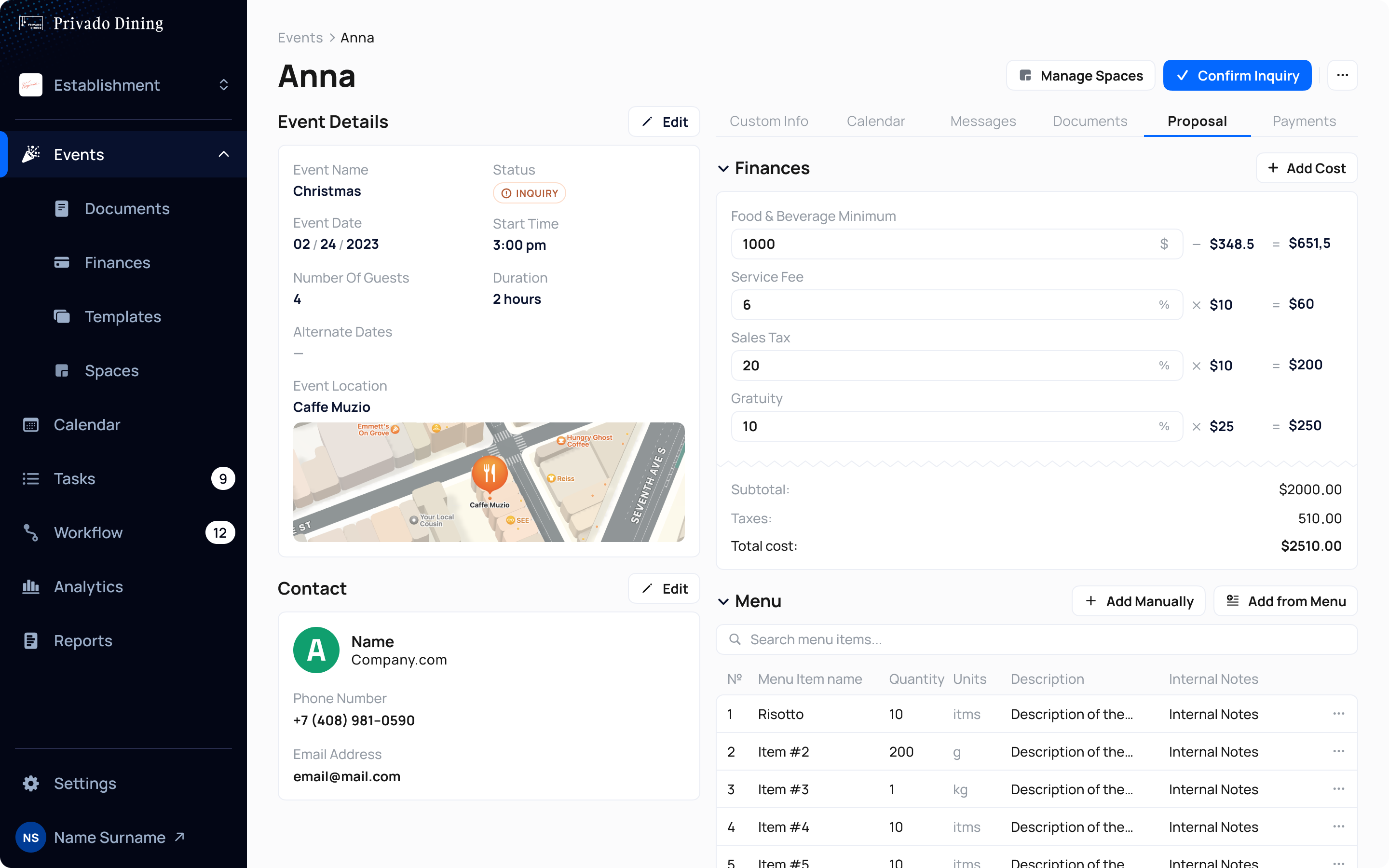Open the Events section icon in sidebar

(x=31, y=154)
